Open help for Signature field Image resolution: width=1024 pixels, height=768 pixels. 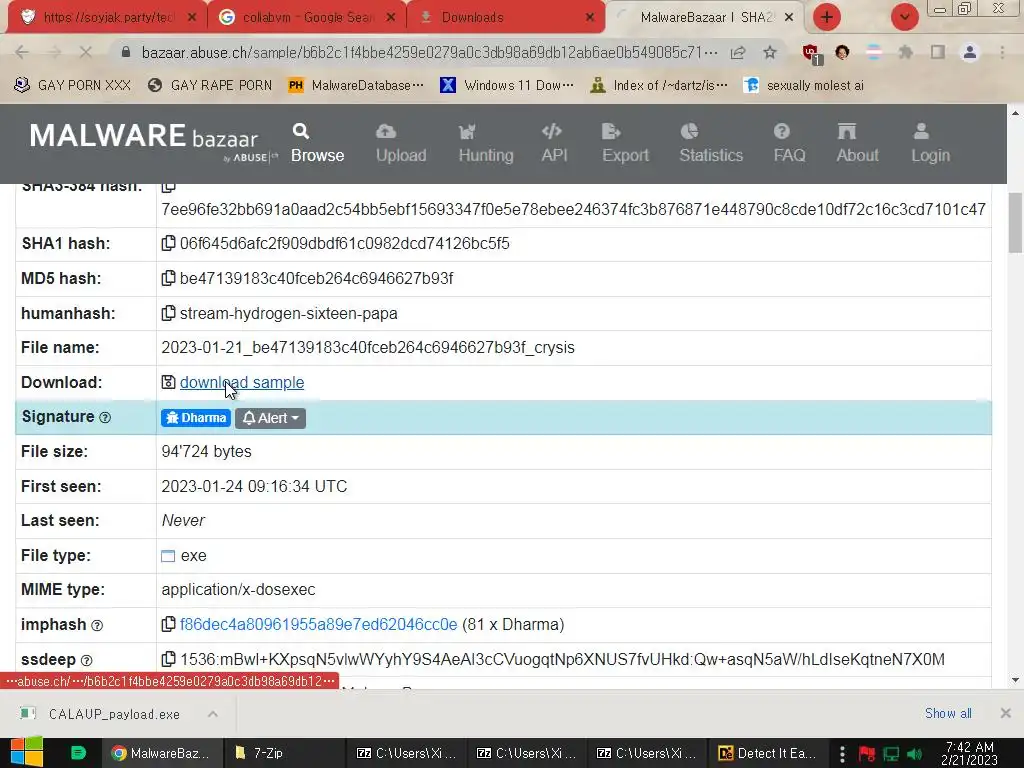pos(104,417)
